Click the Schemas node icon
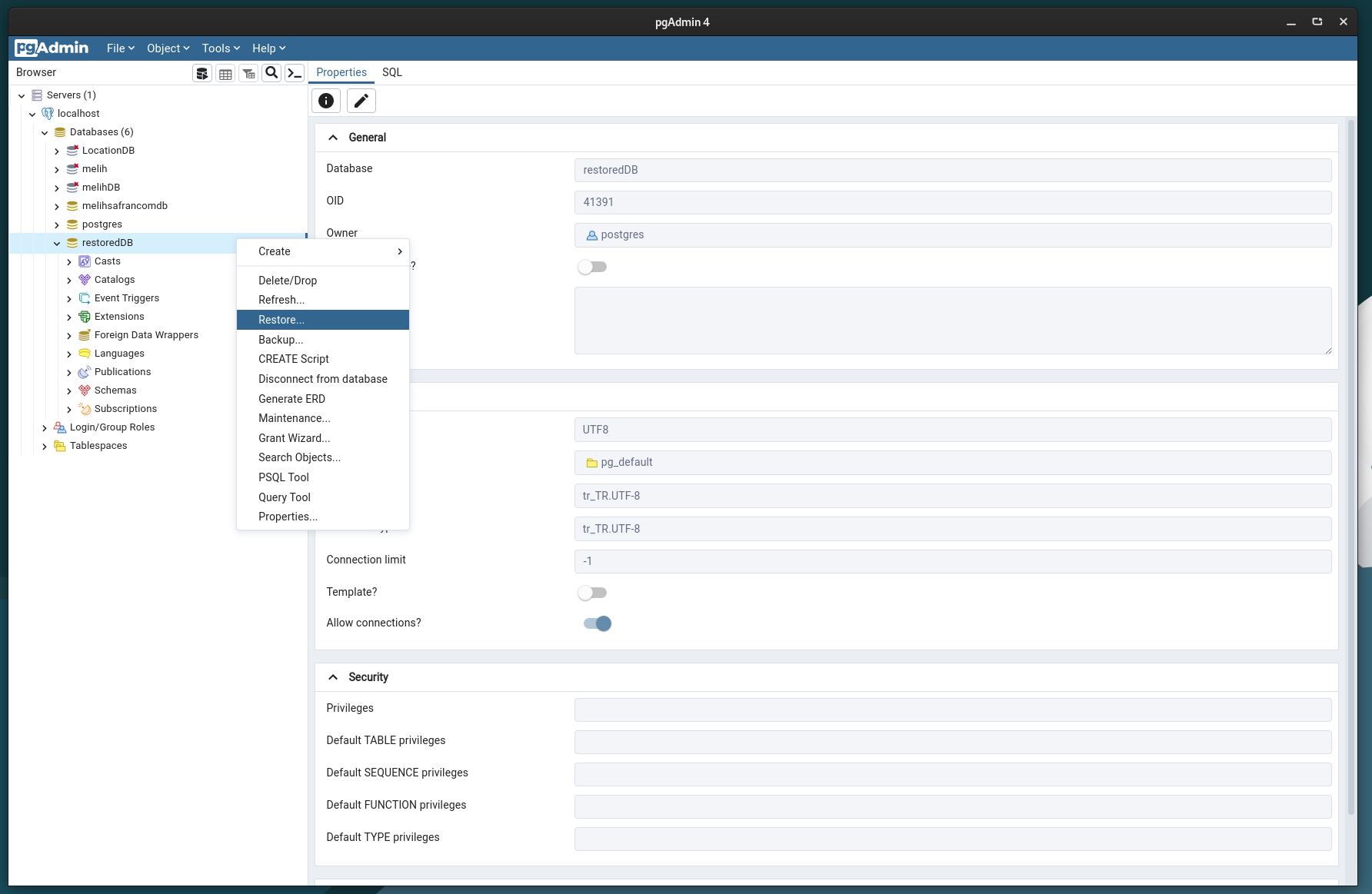This screenshot has width=1372, height=894. click(85, 391)
